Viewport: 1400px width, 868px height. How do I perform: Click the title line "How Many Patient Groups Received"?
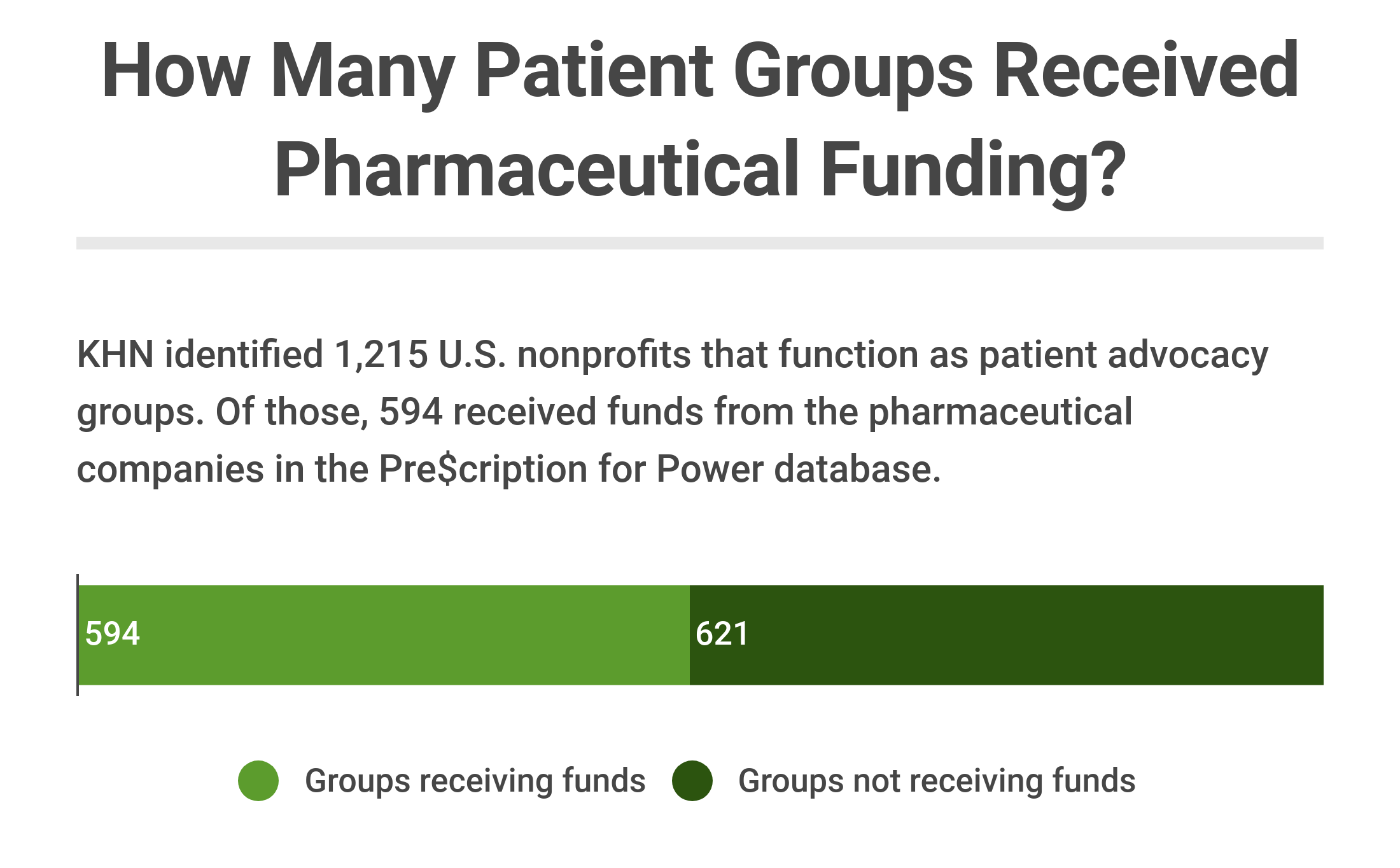click(x=700, y=71)
